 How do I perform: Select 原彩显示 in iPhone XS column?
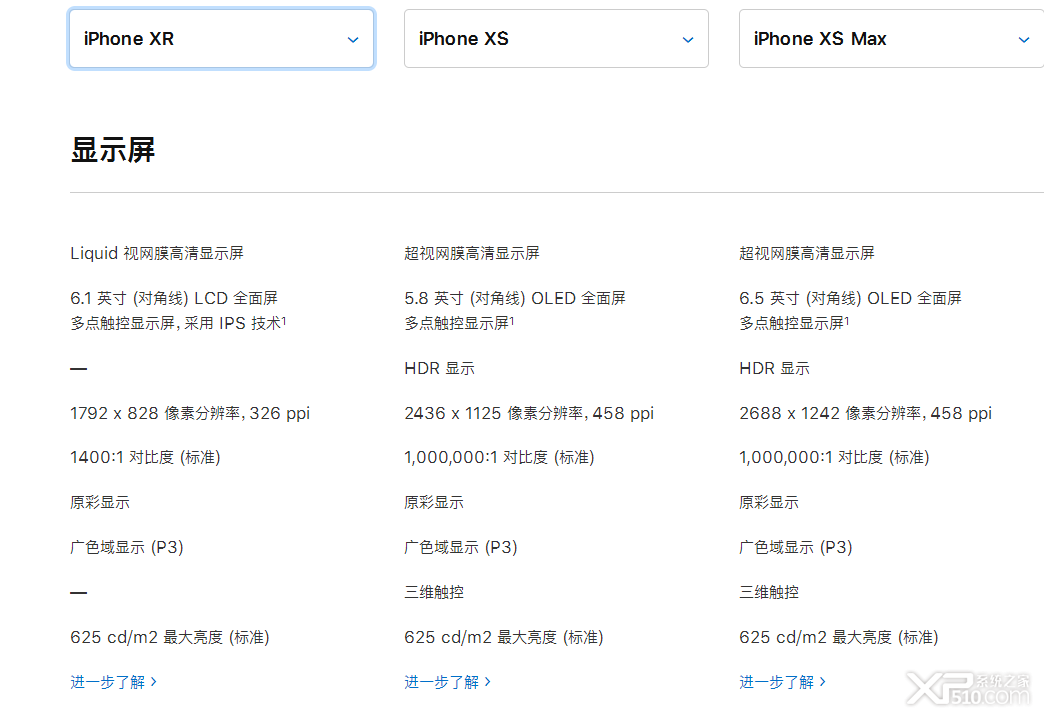pos(434,503)
